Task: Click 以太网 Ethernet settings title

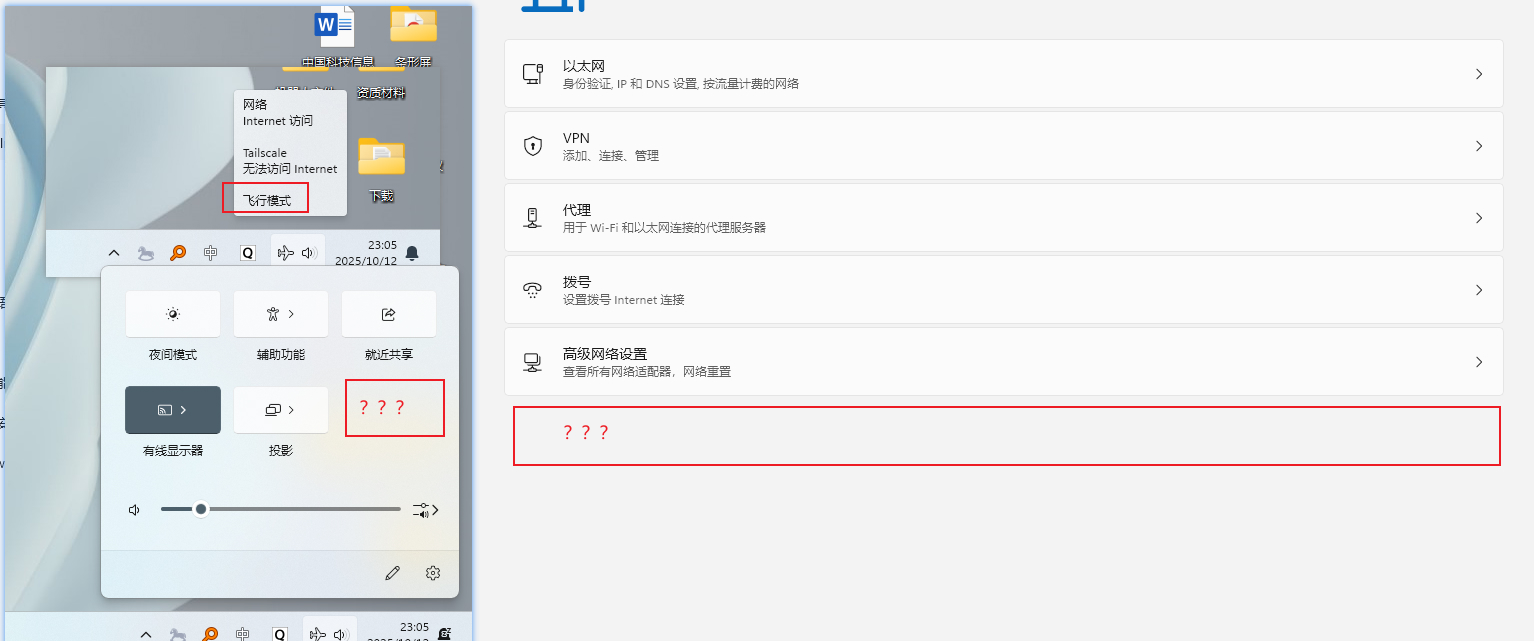Action: click(584, 66)
